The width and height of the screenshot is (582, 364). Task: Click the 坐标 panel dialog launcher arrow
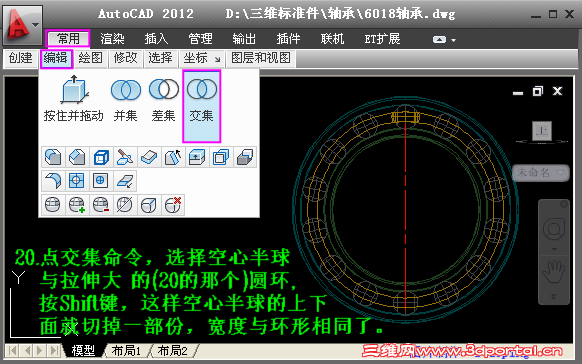click(218, 59)
